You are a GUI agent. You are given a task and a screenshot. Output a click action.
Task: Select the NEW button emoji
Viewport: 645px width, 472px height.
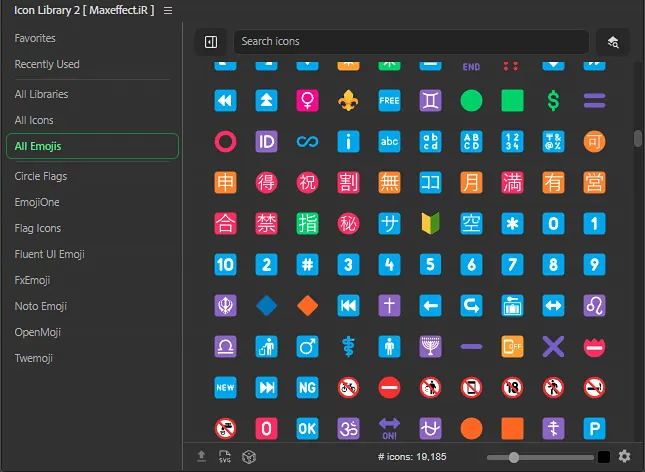[x=225, y=388]
